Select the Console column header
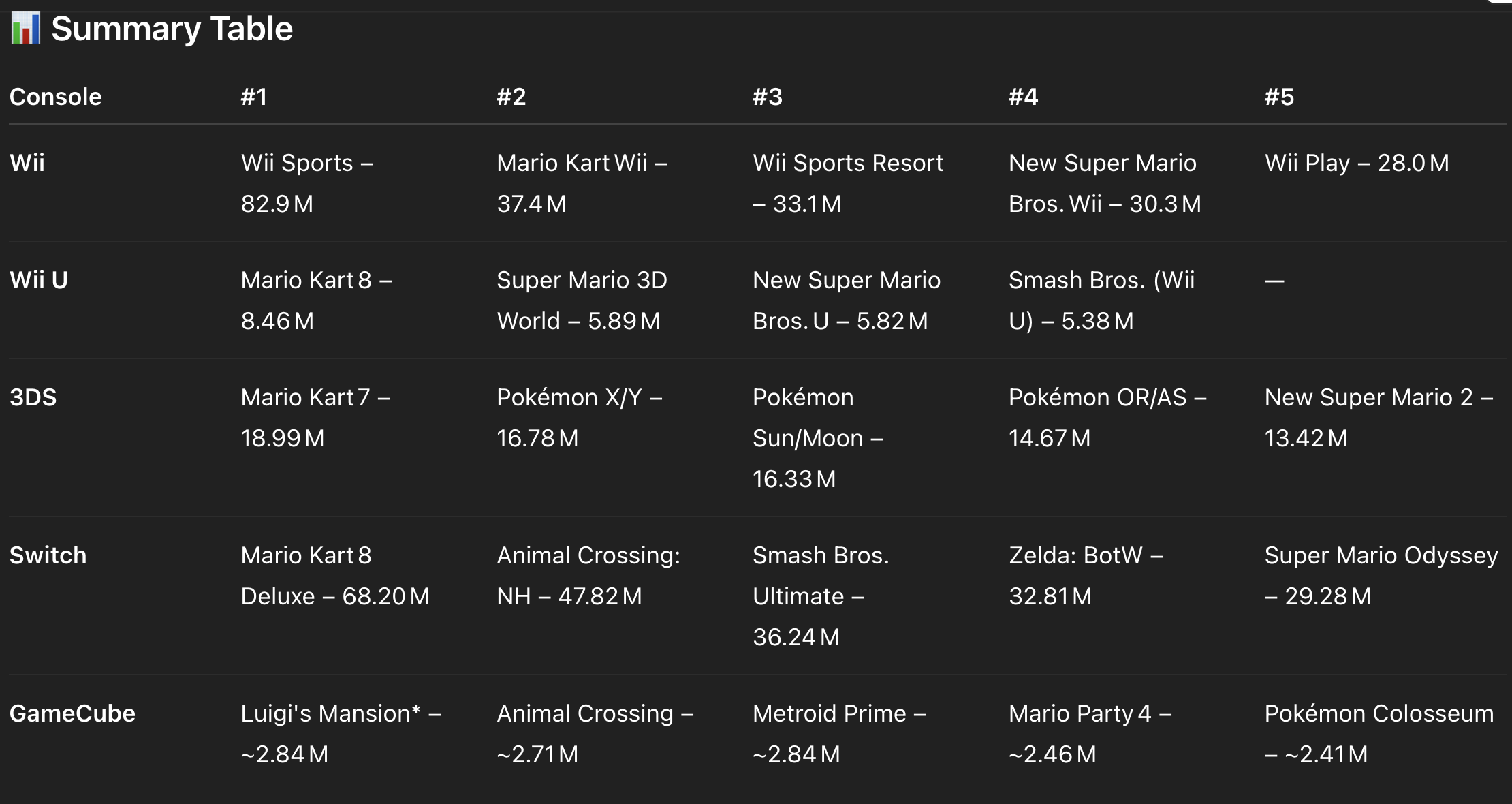 [x=56, y=97]
